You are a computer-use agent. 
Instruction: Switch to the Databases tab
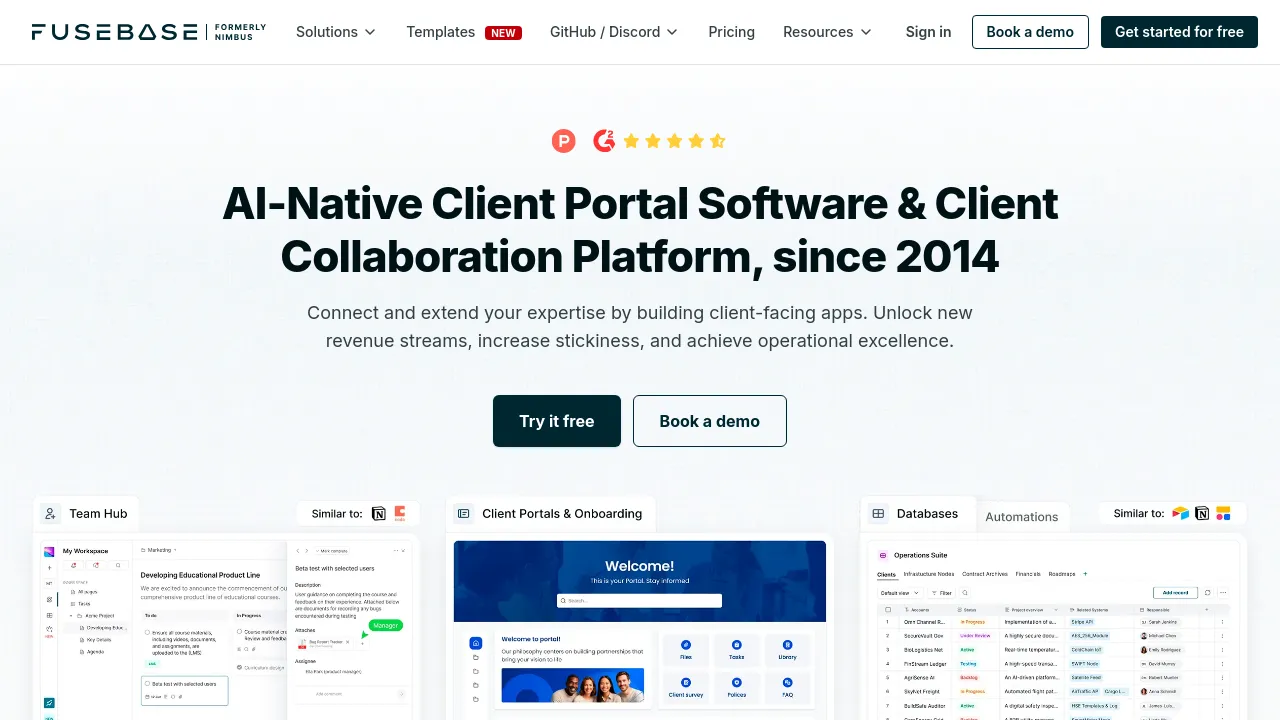pos(916,513)
